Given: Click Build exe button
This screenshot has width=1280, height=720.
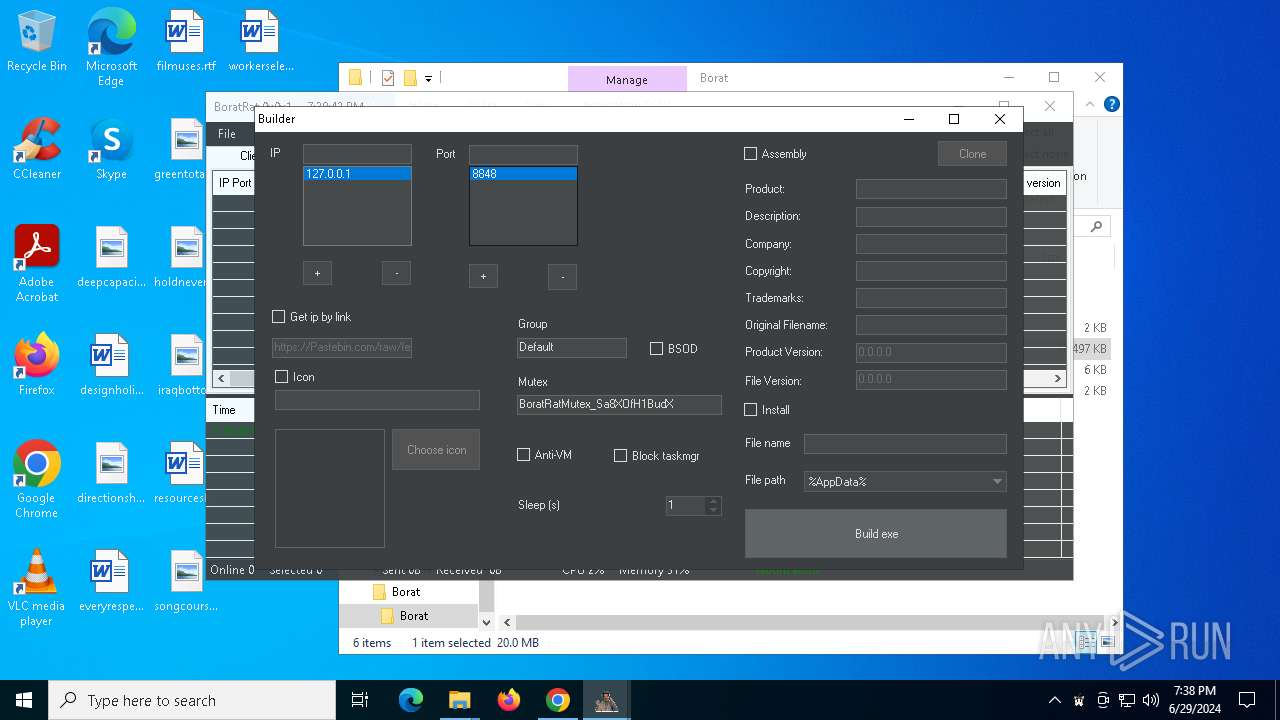Looking at the screenshot, I should pyautogui.click(x=876, y=534).
